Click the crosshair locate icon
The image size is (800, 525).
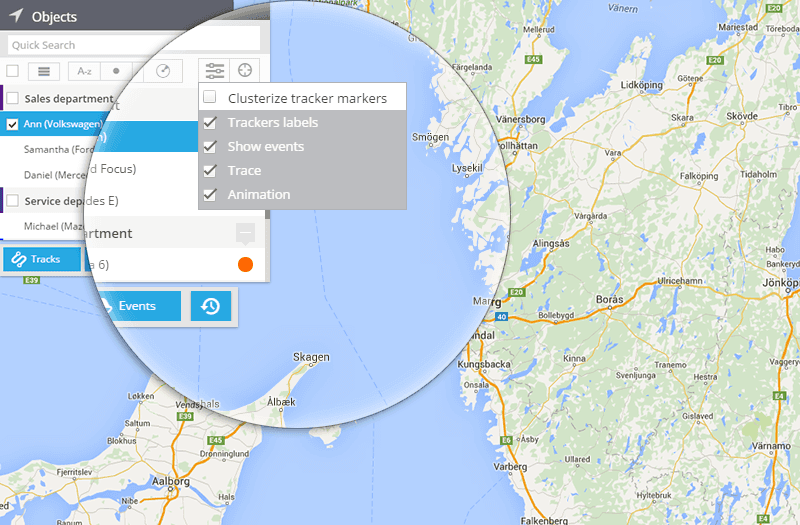tap(245, 70)
